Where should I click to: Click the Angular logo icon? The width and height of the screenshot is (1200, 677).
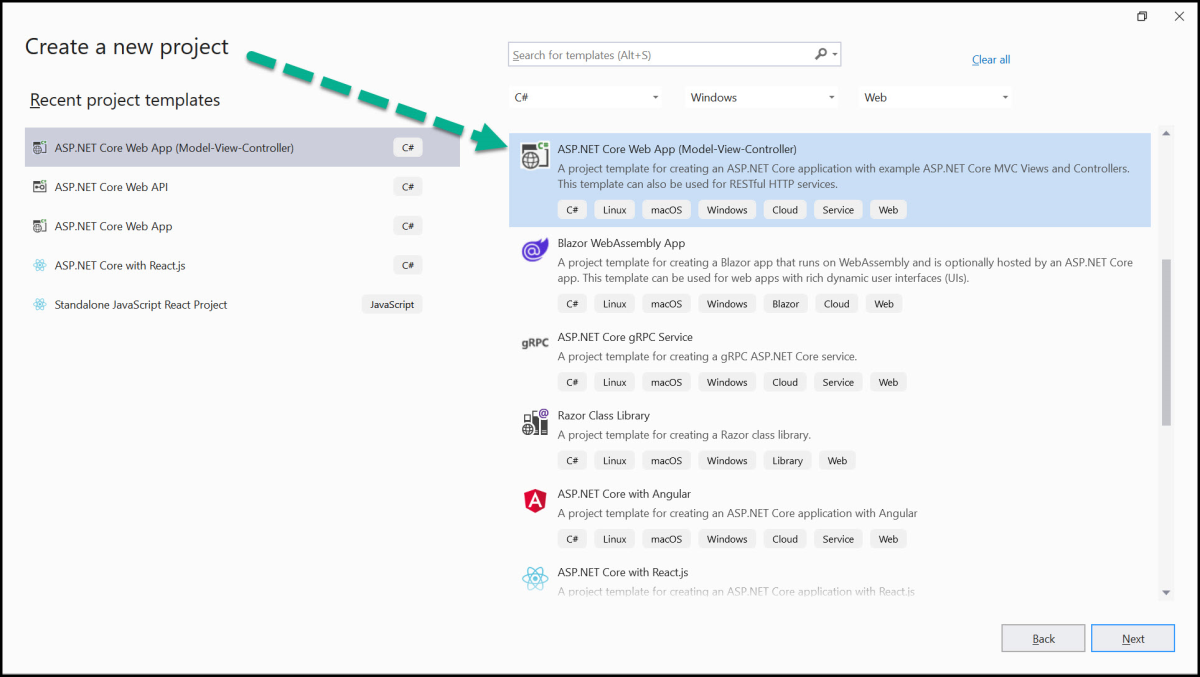click(535, 501)
